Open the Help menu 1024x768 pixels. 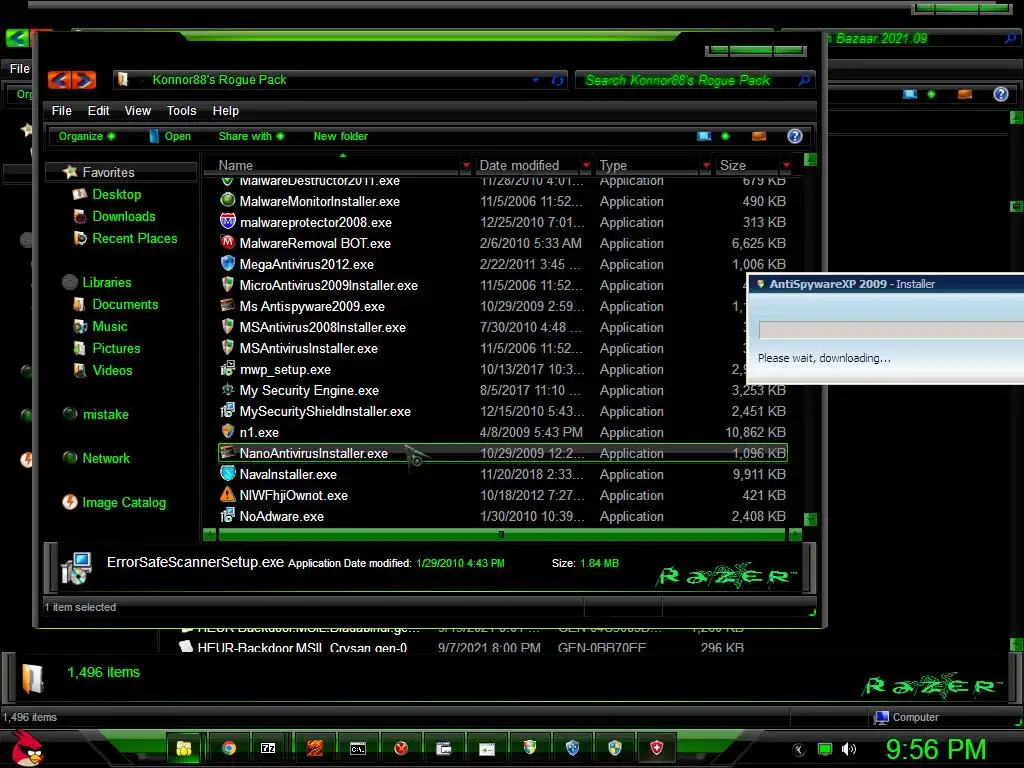226,110
